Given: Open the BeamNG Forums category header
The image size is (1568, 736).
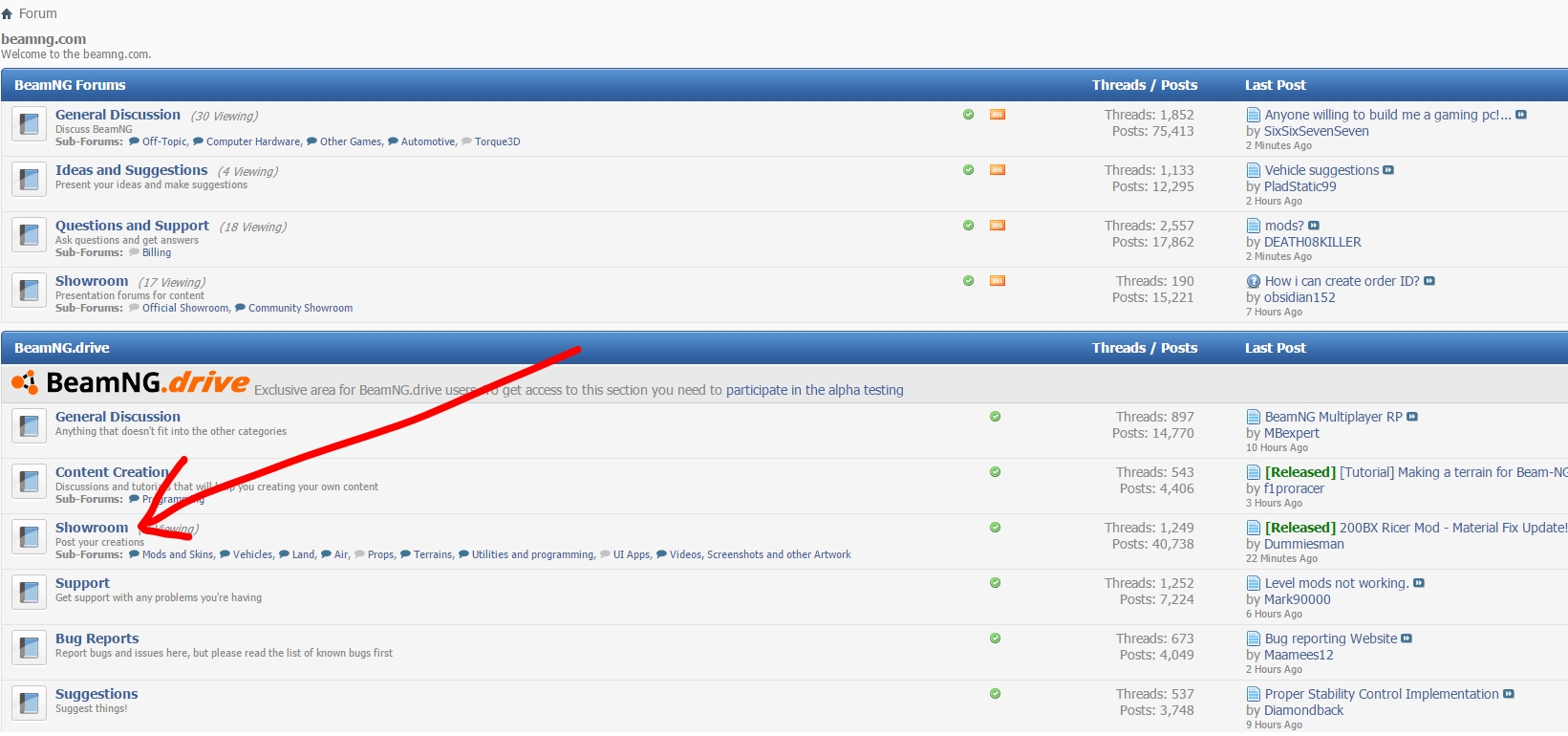Looking at the screenshot, I should point(70,85).
